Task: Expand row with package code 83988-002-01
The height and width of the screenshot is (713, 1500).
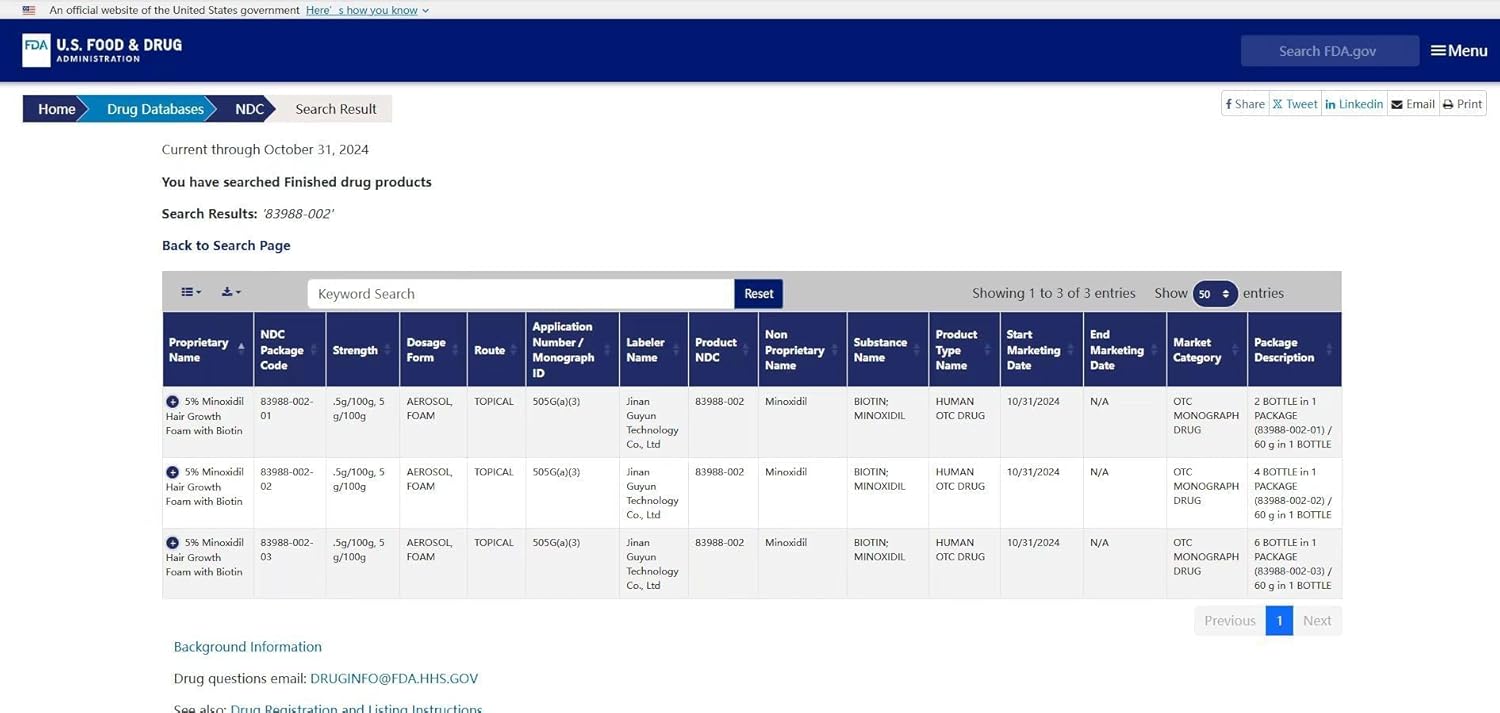Action: pyautogui.click(x=173, y=402)
